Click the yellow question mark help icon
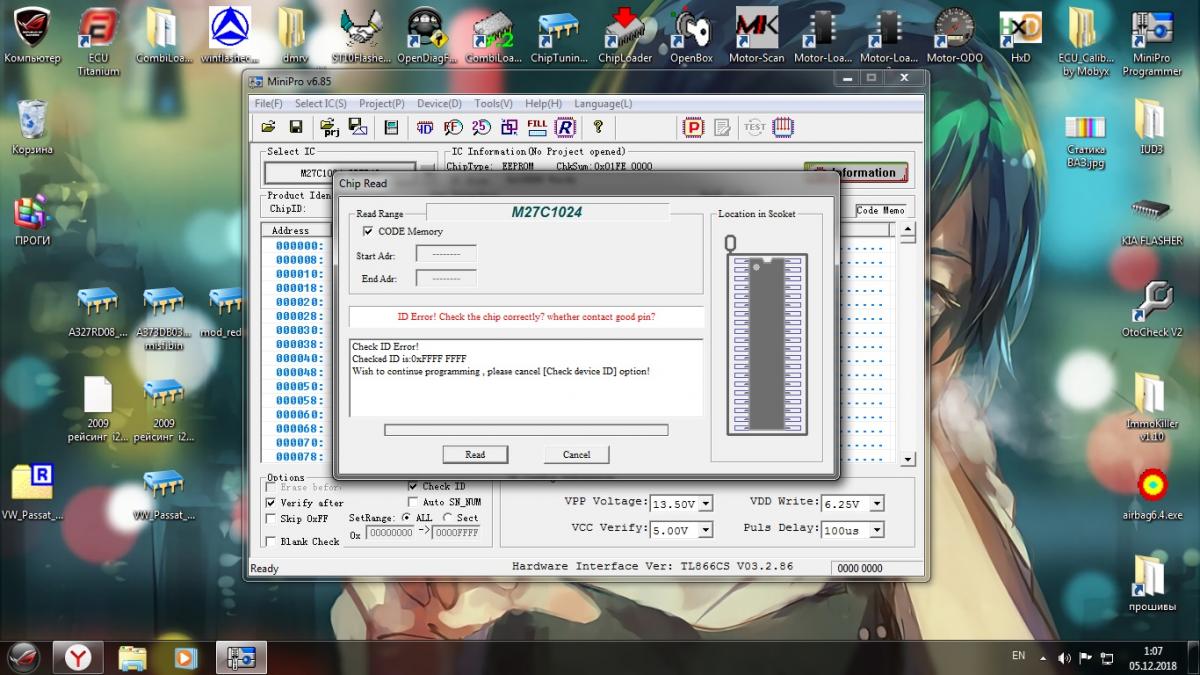This screenshot has height=675, width=1200. (598, 127)
